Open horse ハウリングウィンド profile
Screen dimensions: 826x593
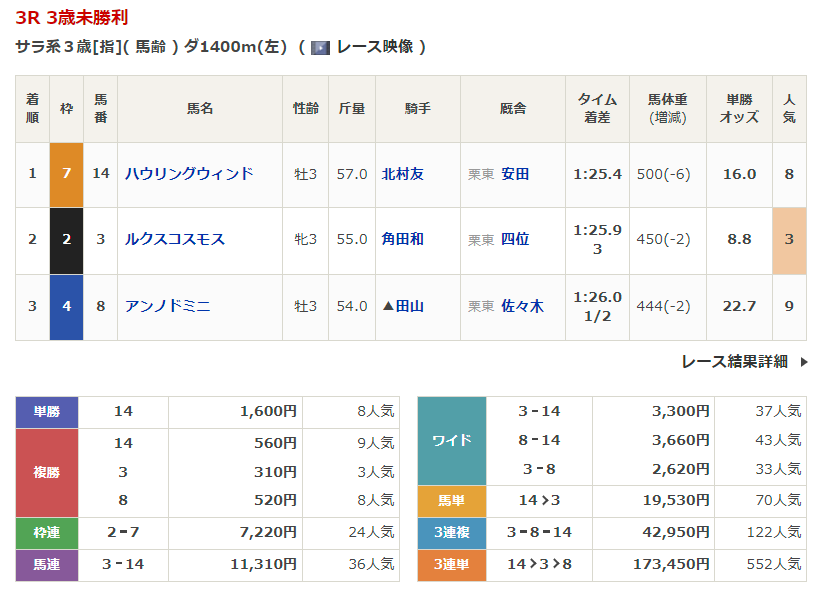(189, 174)
